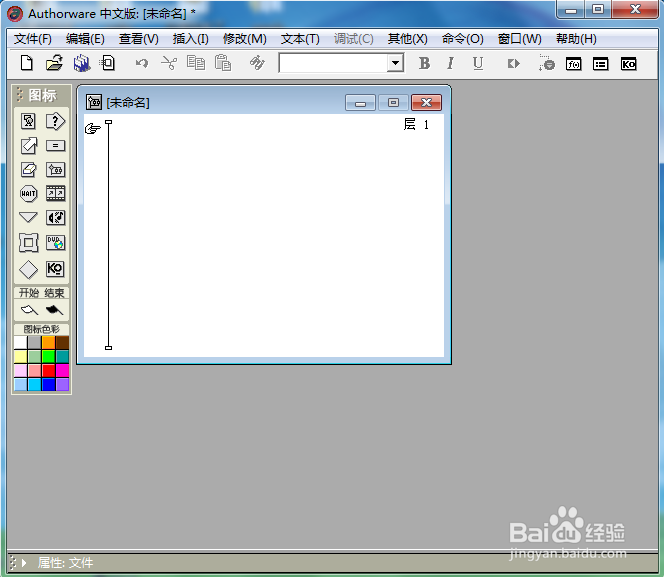Select the Digital Movie icon
Screen dimensions: 664x577
coord(55,193)
